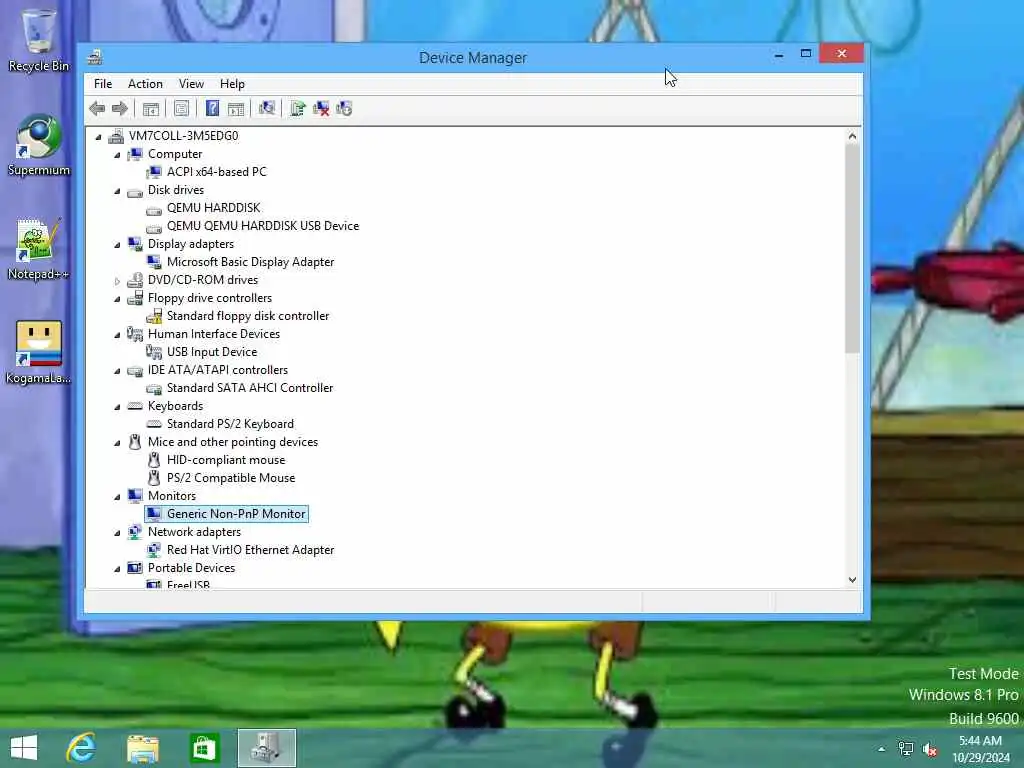Select the DVD/CD-ROM drives label

tap(202, 280)
